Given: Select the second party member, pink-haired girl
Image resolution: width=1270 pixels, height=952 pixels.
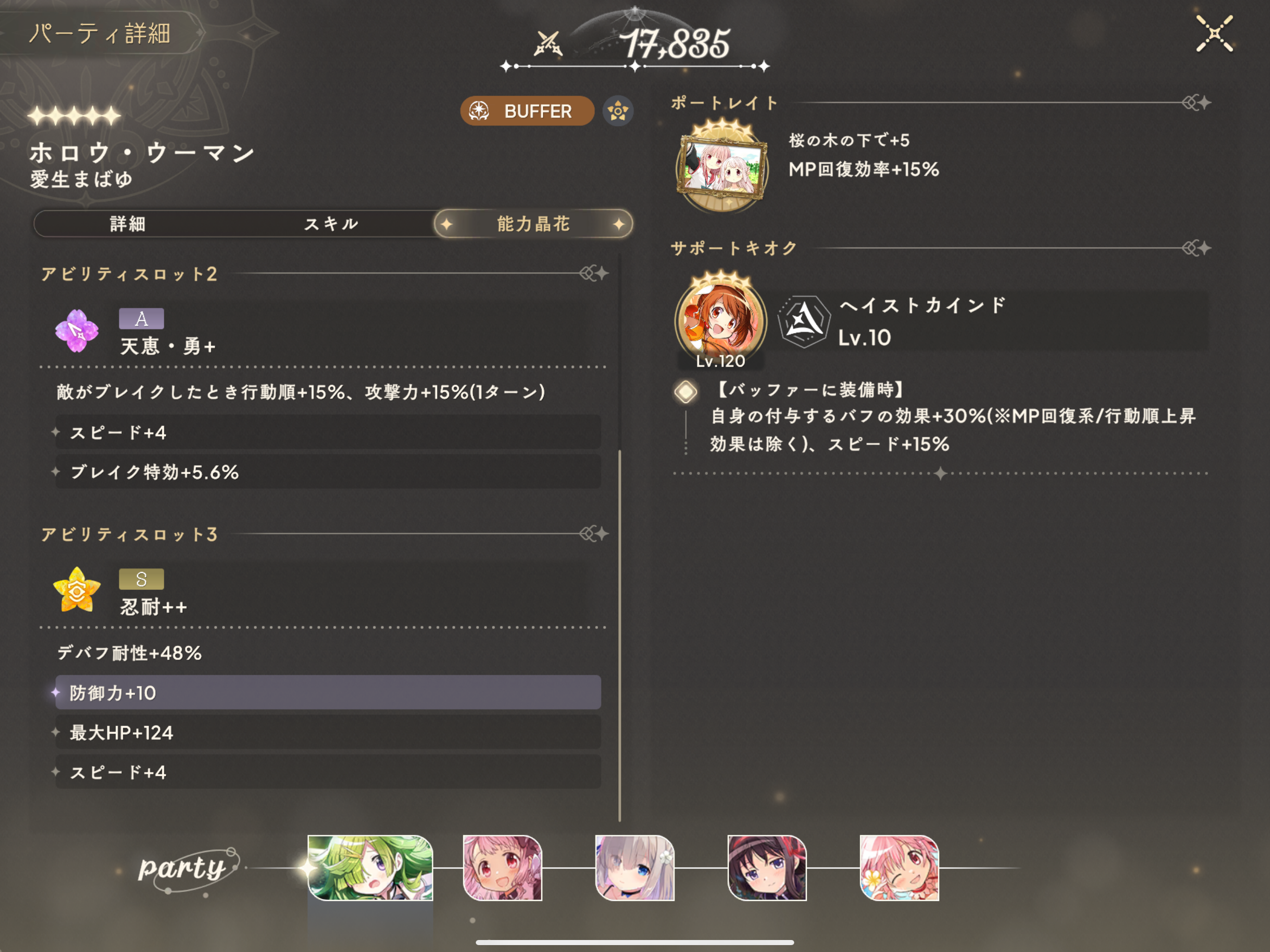Looking at the screenshot, I should click(x=503, y=868).
